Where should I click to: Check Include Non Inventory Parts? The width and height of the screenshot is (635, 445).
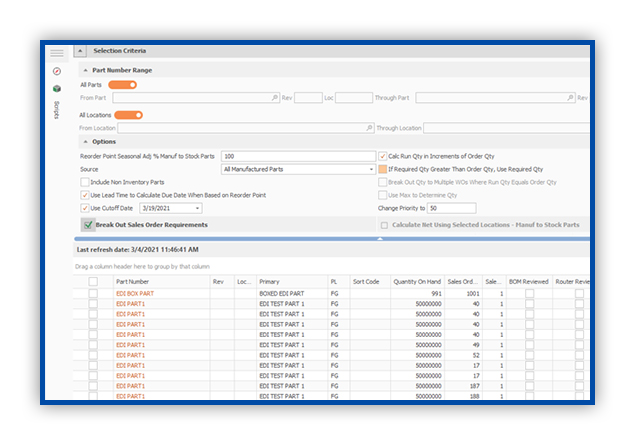85,182
